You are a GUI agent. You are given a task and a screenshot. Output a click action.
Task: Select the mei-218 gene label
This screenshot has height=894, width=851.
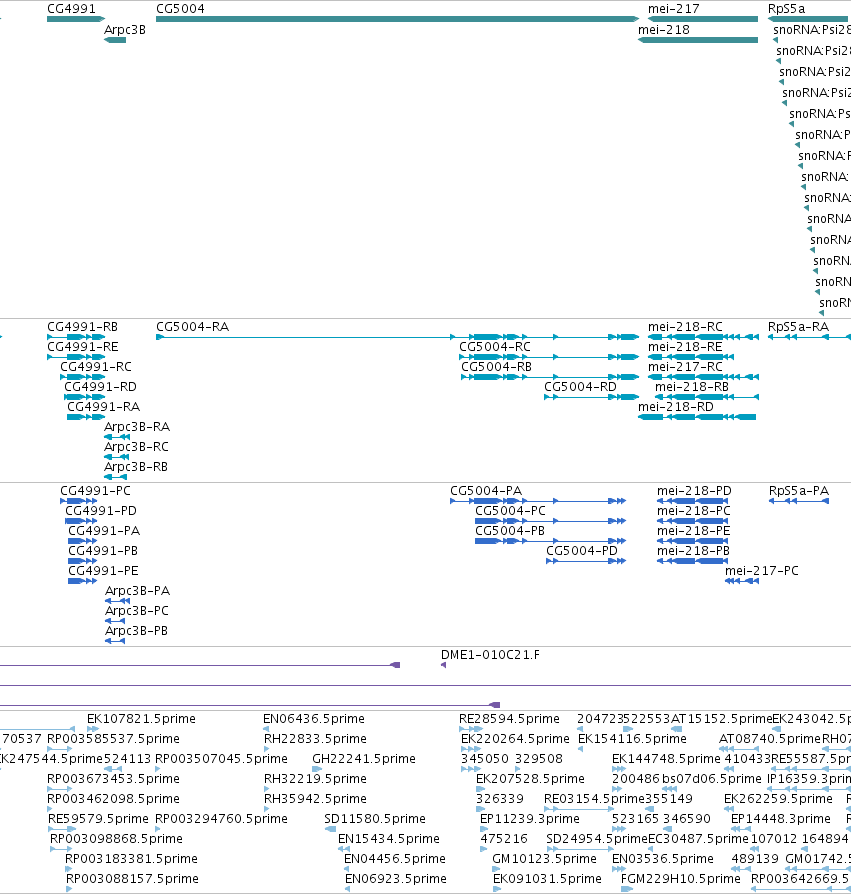[664, 30]
